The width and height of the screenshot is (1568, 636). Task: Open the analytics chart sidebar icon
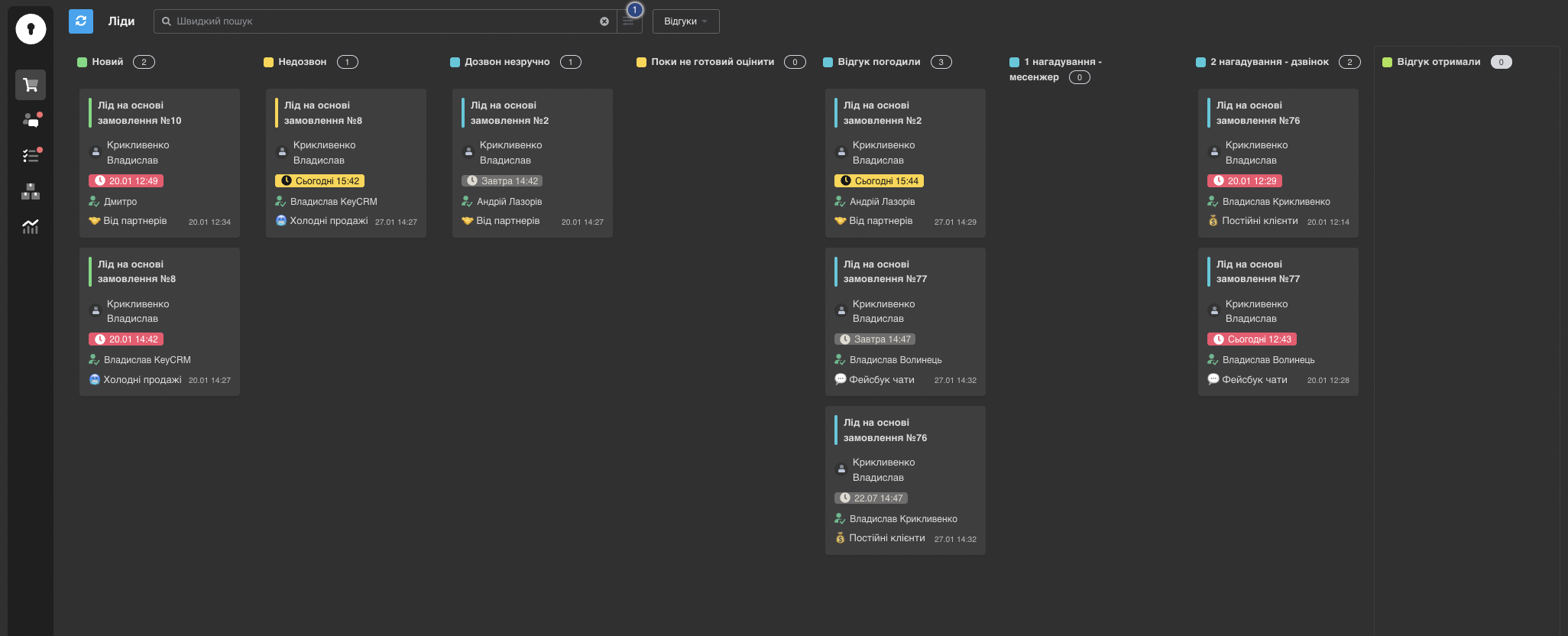click(31, 226)
